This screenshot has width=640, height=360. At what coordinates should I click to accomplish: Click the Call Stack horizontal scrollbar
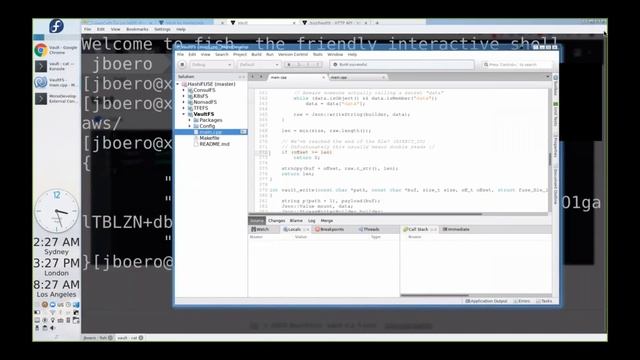[434, 295]
